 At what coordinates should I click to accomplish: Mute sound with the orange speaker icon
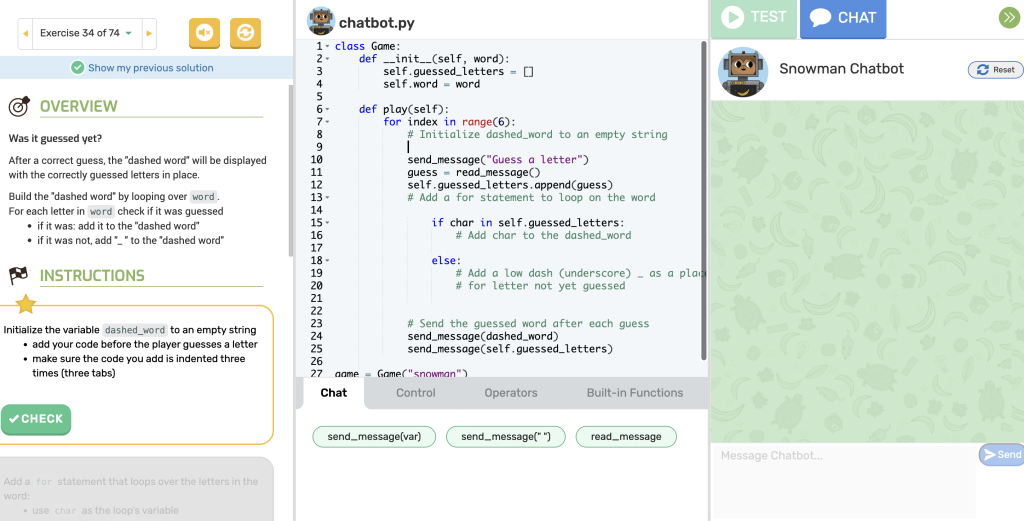click(204, 33)
